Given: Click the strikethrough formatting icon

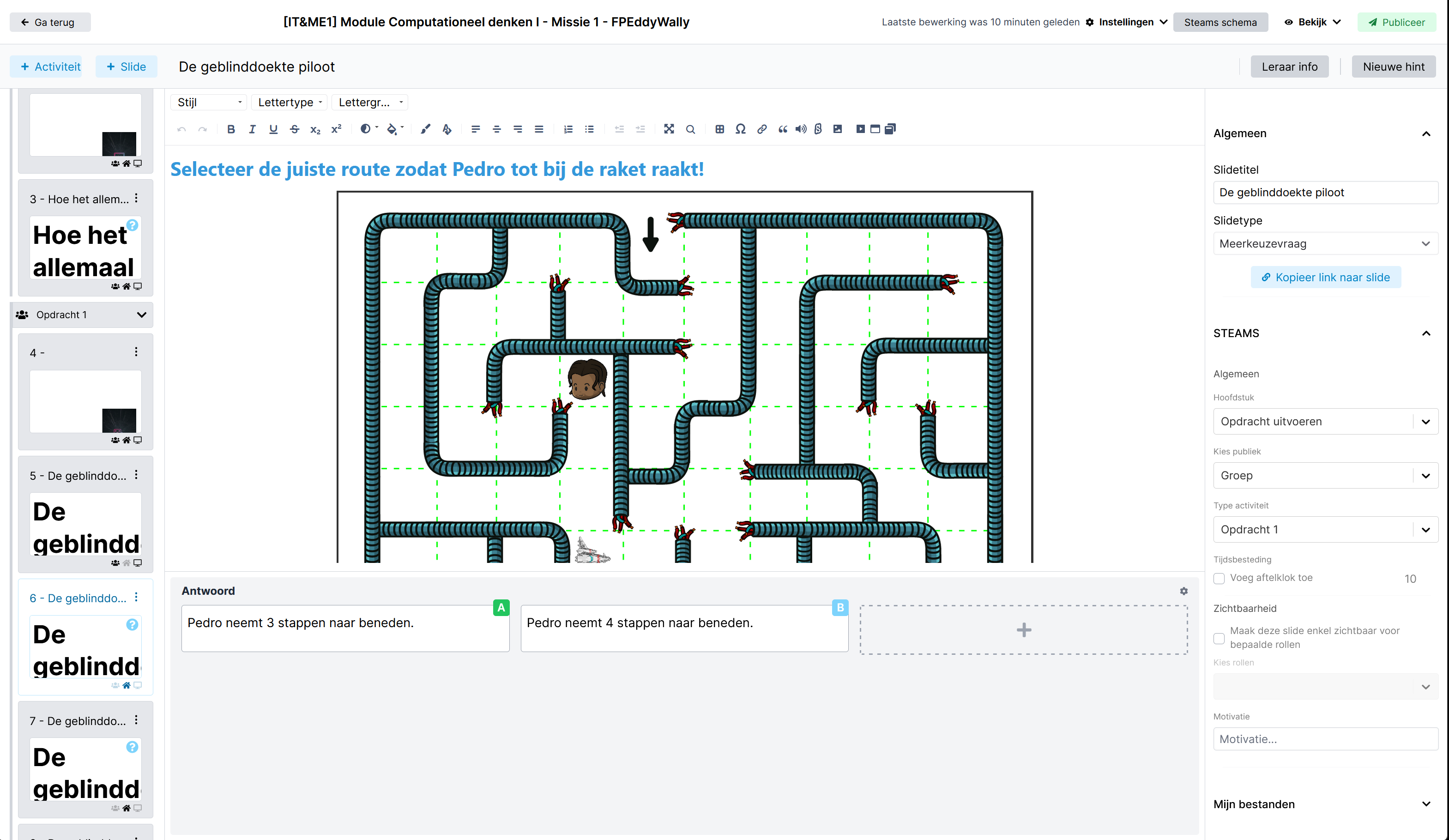Looking at the screenshot, I should click(295, 129).
